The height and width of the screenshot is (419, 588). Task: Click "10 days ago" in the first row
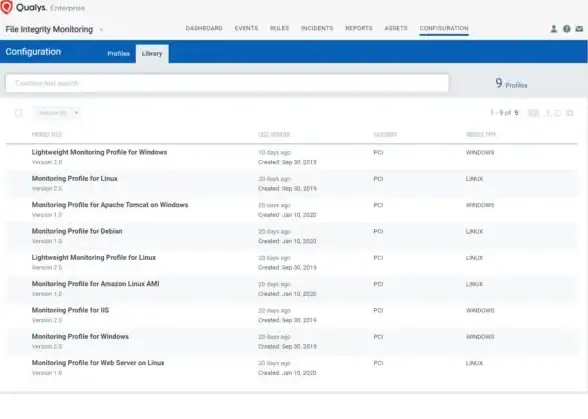(x=274, y=152)
